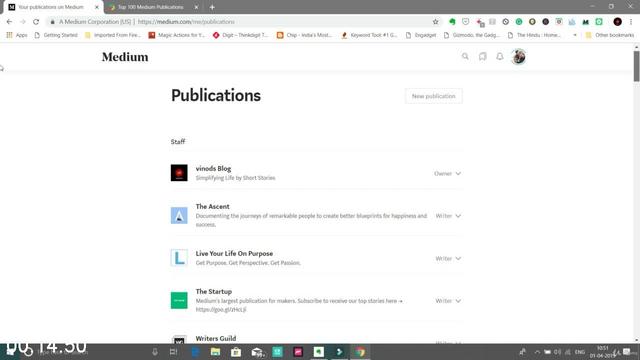The image size is (640, 360).
Task: Select the Your publications on Medium tab
Action: click(x=51, y=7)
